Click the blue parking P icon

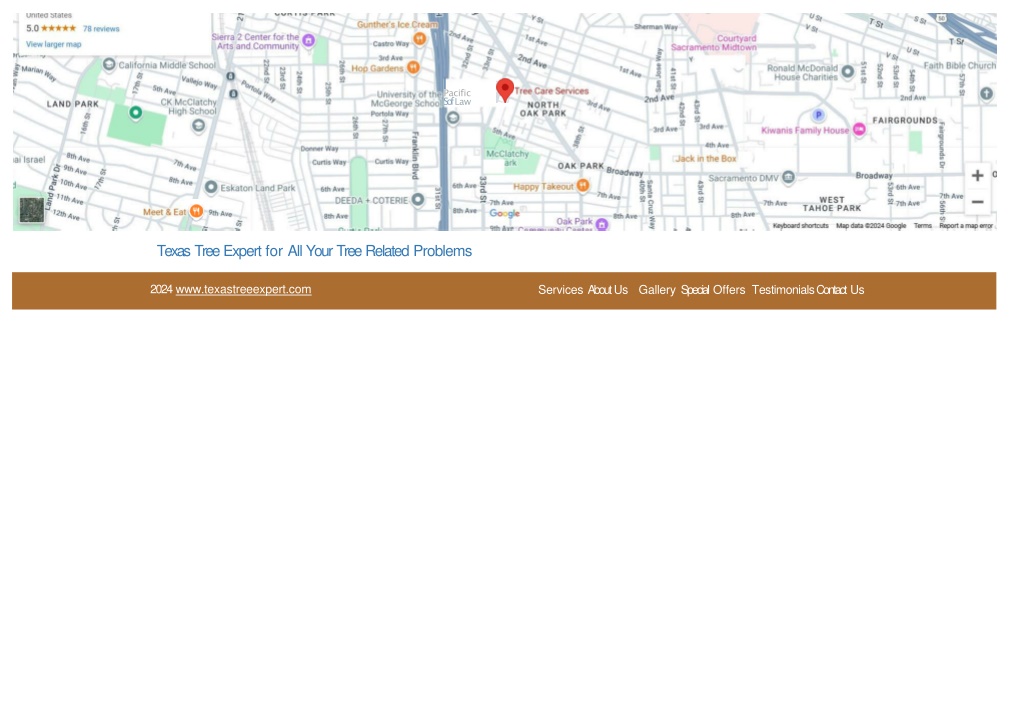tap(818, 116)
